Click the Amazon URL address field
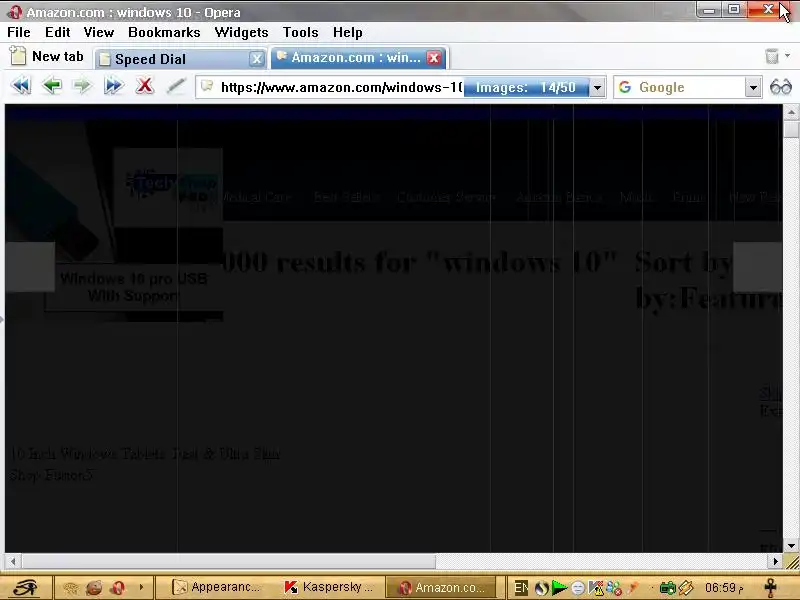 (x=341, y=88)
